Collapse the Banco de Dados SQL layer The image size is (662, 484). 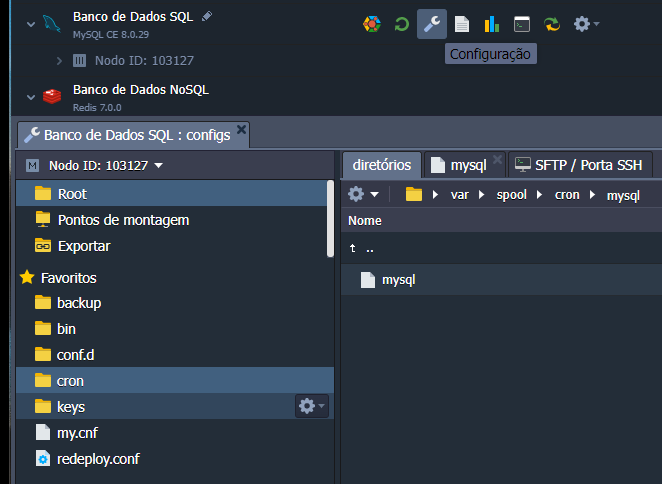30,24
